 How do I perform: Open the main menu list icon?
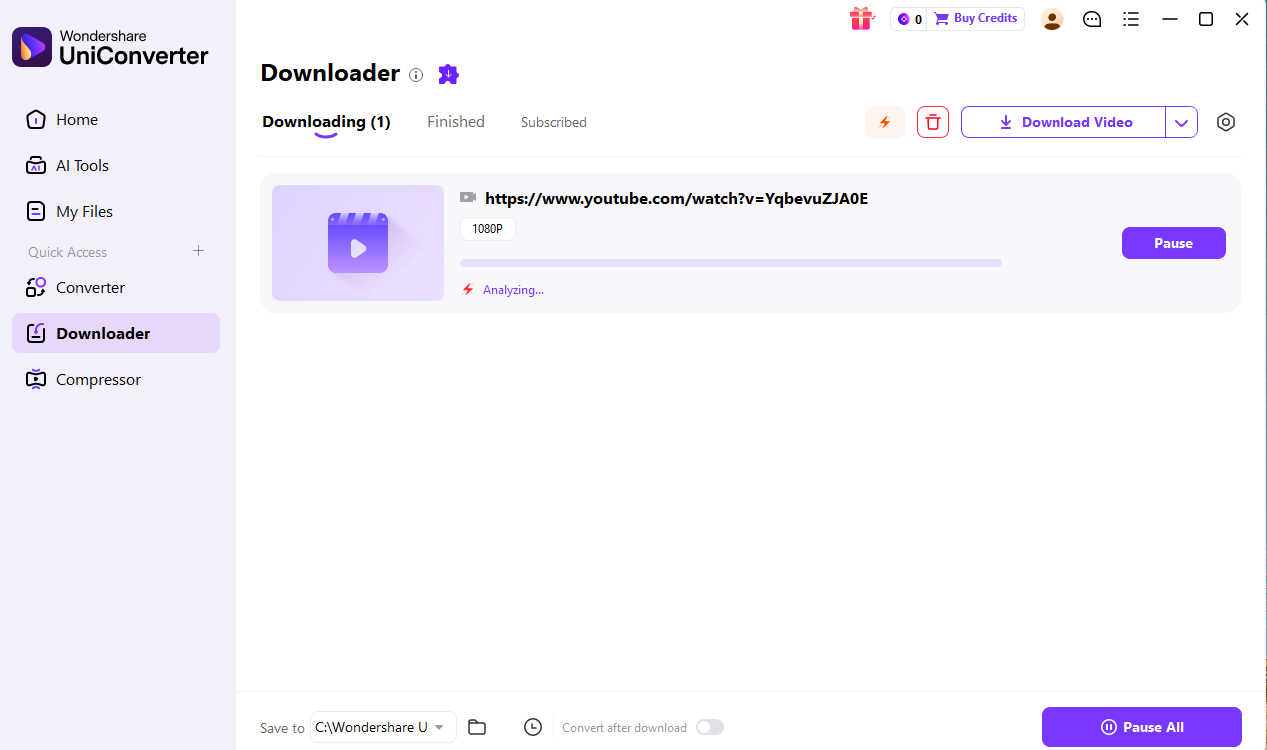[1131, 19]
